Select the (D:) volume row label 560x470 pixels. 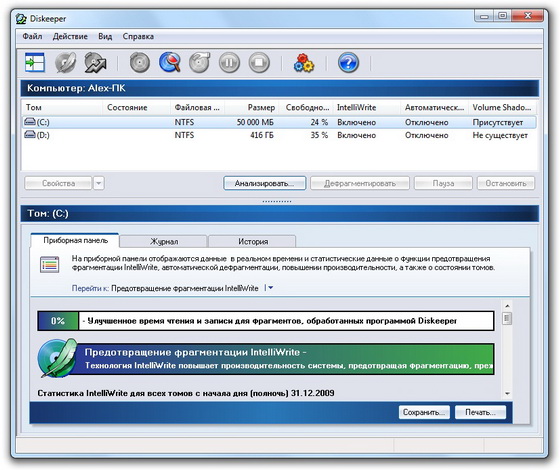point(43,135)
